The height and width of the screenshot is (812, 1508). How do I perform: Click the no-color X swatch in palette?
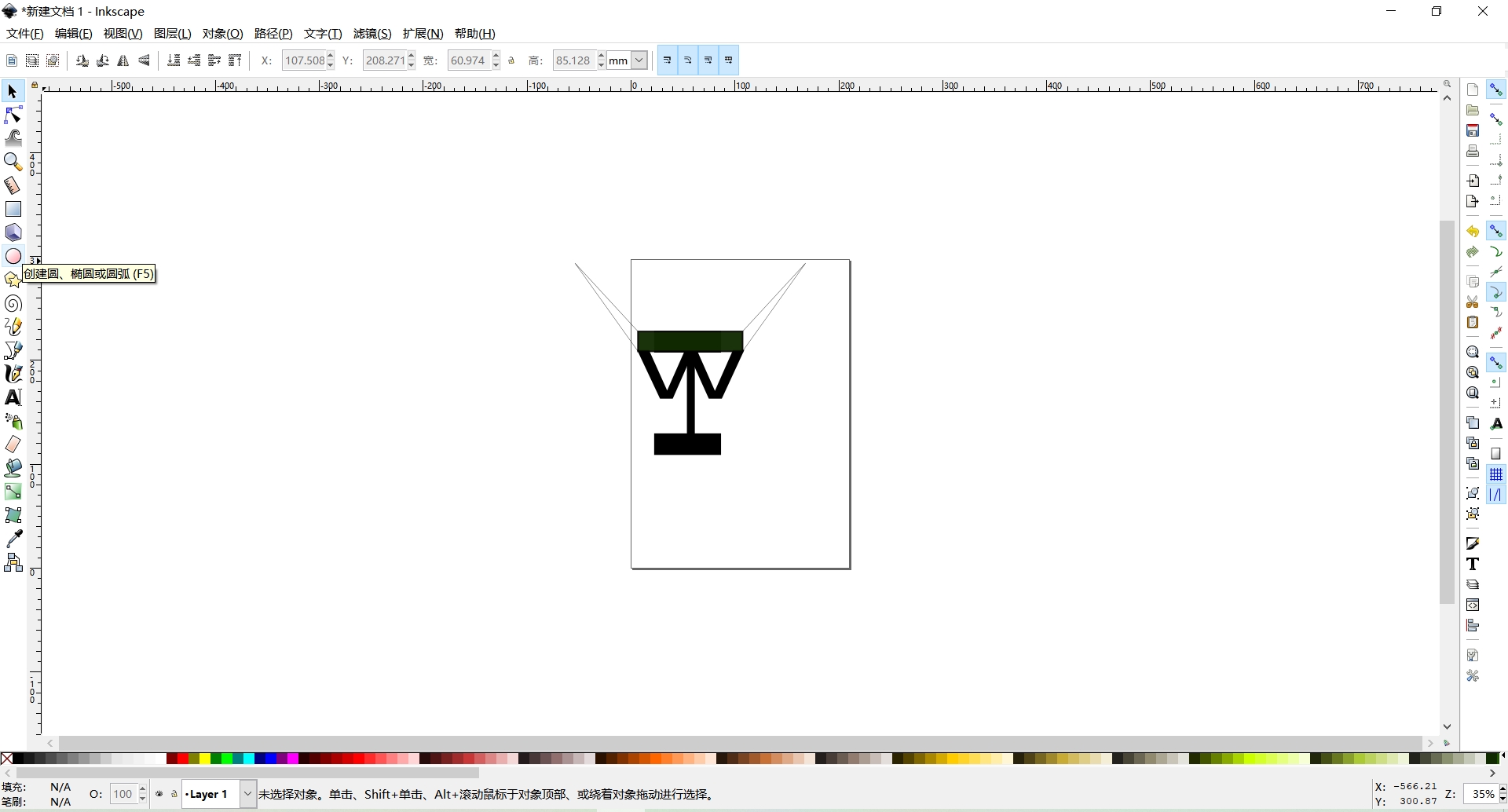click(x=6, y=759)
